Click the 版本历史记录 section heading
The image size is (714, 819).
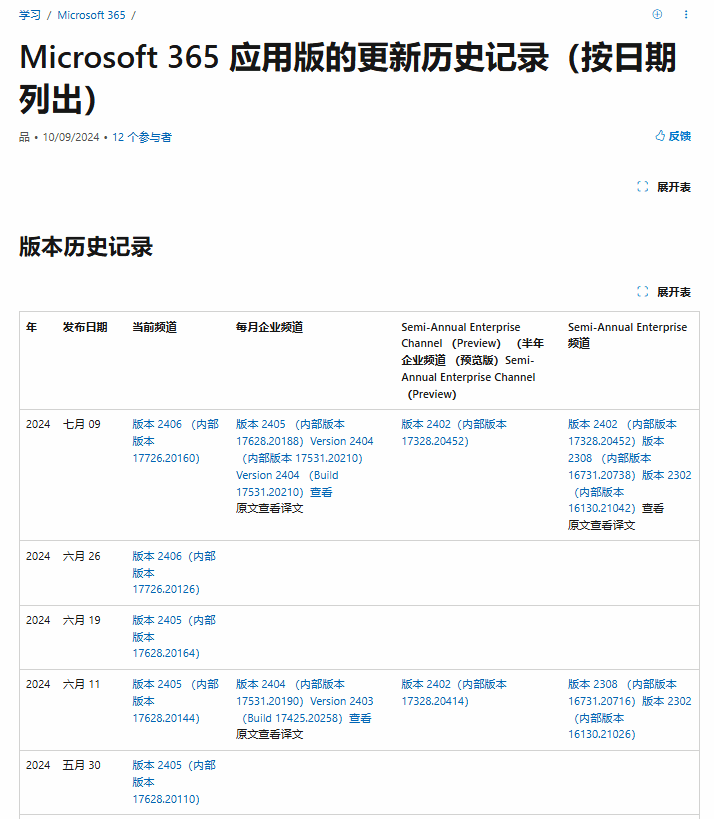coord(86,247)
